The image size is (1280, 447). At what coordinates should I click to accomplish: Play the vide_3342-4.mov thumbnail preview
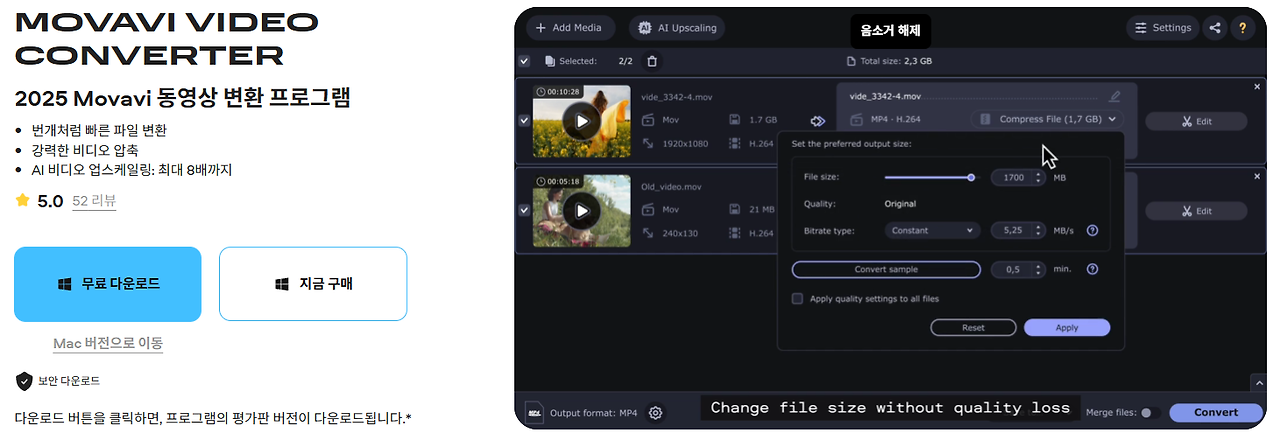(581, 122)
